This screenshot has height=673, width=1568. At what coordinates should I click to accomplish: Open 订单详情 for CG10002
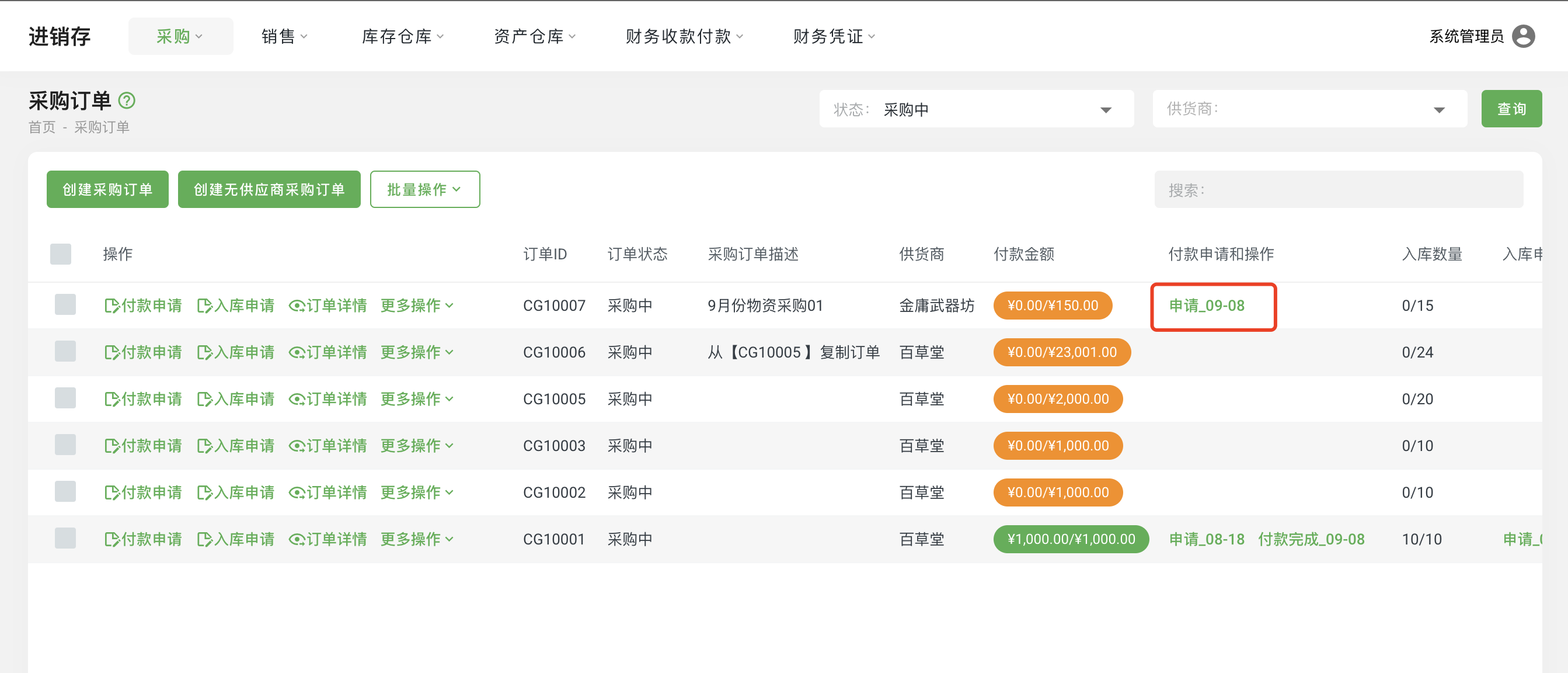pos(330,492)
